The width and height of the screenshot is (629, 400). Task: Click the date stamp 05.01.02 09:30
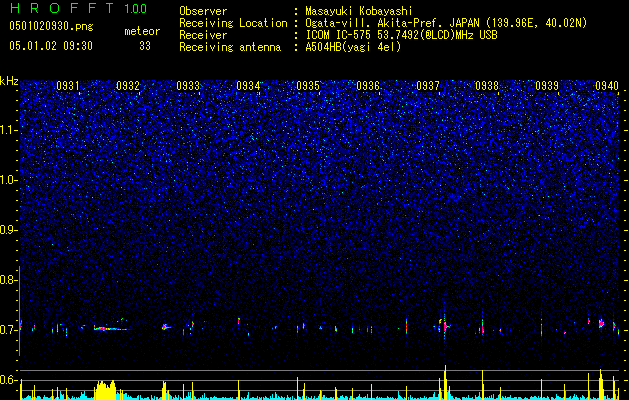[x=51, y=46]
